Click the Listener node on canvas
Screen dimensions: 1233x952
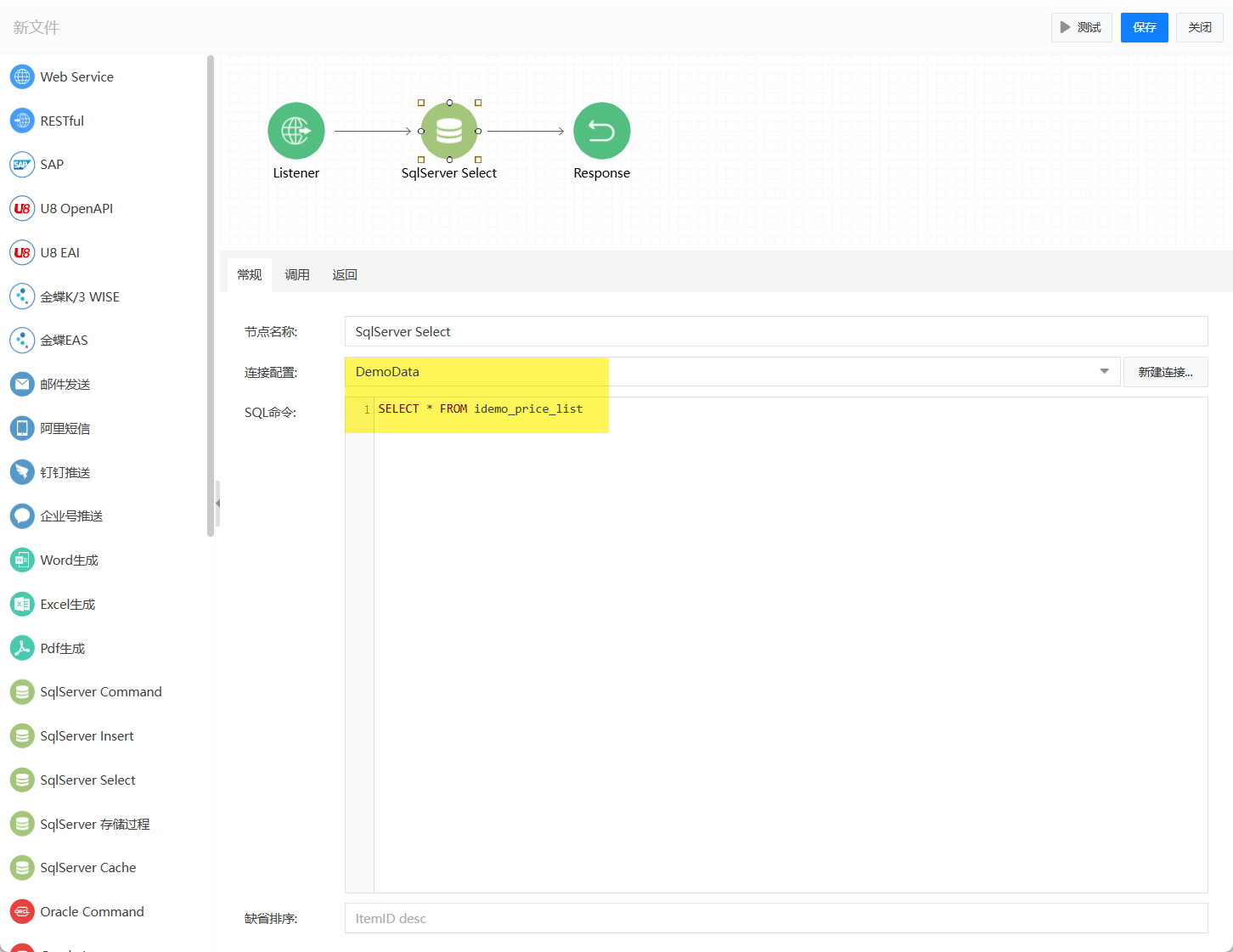pos(296,131)
